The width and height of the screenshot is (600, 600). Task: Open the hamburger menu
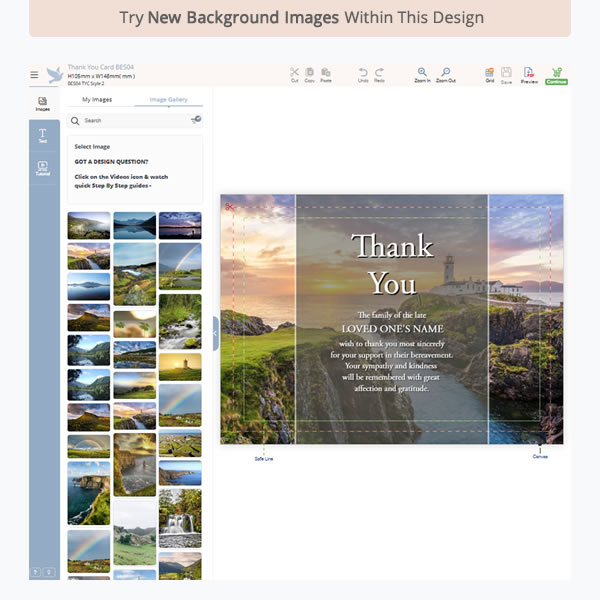[34, 75]
